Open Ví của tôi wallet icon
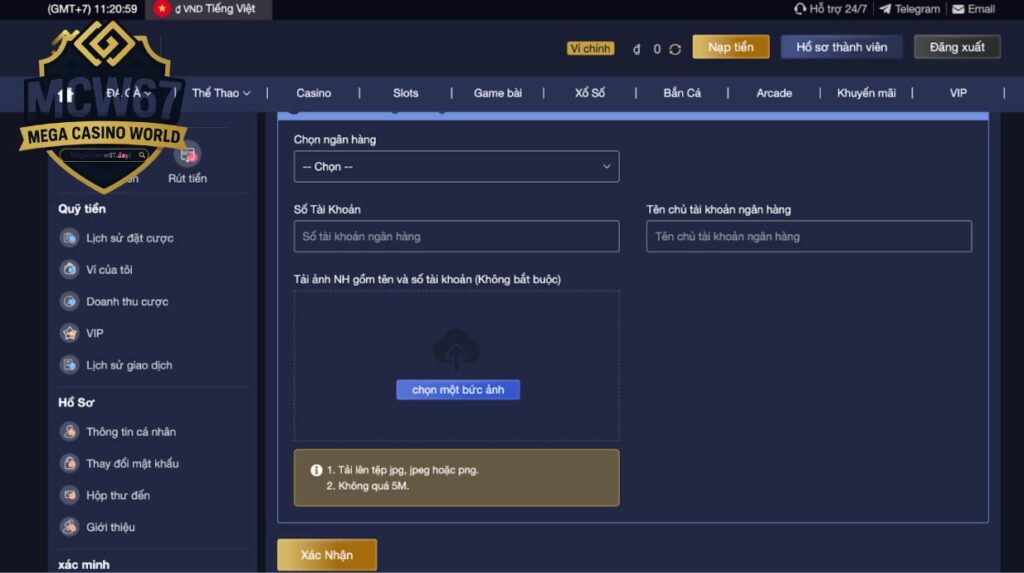 click(x=69, y=270)
